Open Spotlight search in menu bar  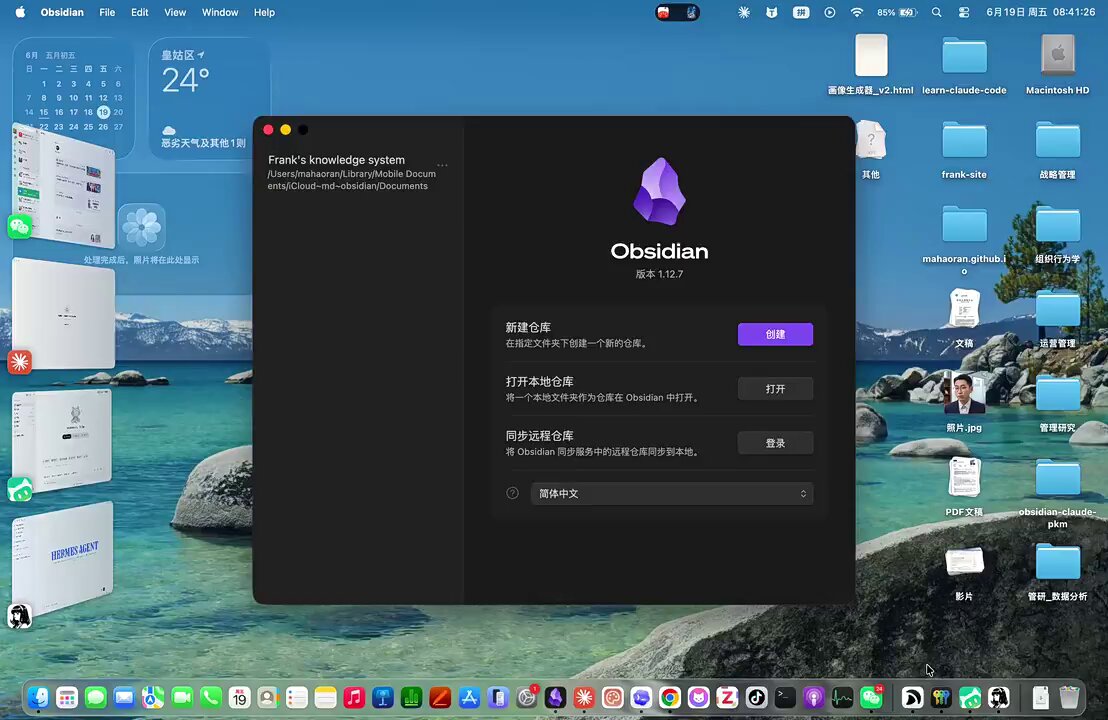(936, 12)
